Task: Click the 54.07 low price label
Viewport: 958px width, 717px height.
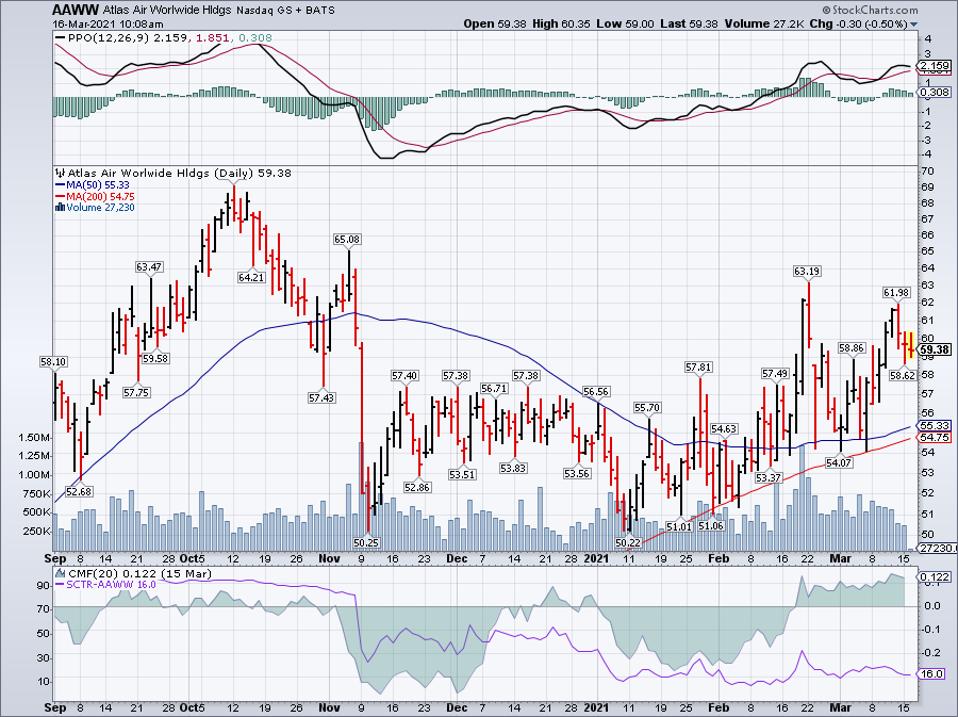Action: click(839, 463)
